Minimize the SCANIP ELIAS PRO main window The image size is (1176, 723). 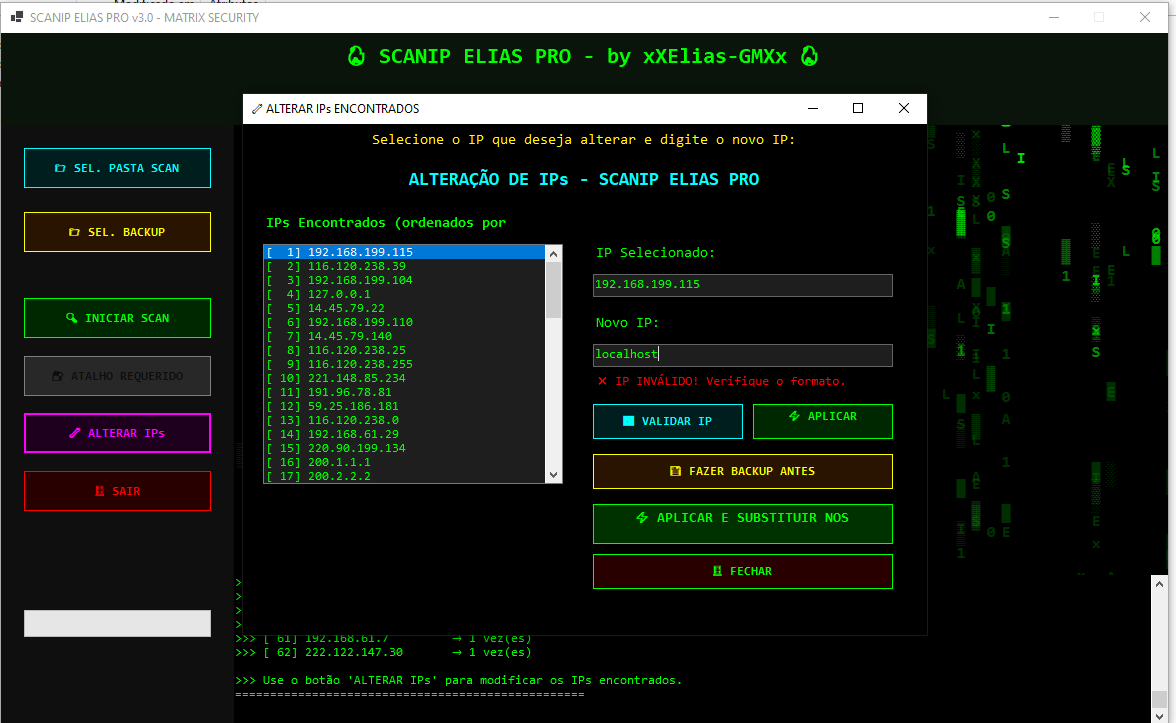1054,16
